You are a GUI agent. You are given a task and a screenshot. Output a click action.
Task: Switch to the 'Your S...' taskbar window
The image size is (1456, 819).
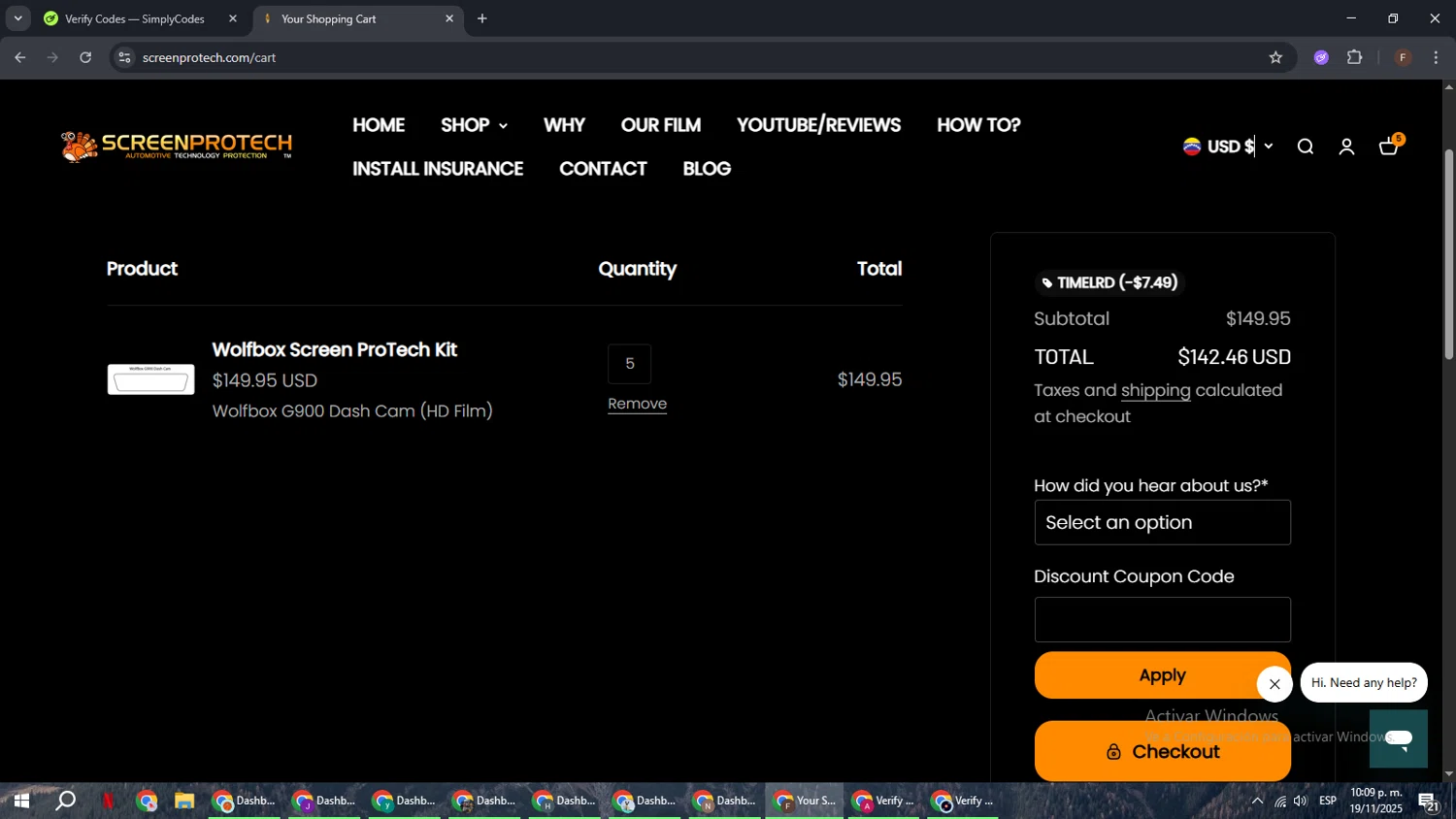(804, 802)
